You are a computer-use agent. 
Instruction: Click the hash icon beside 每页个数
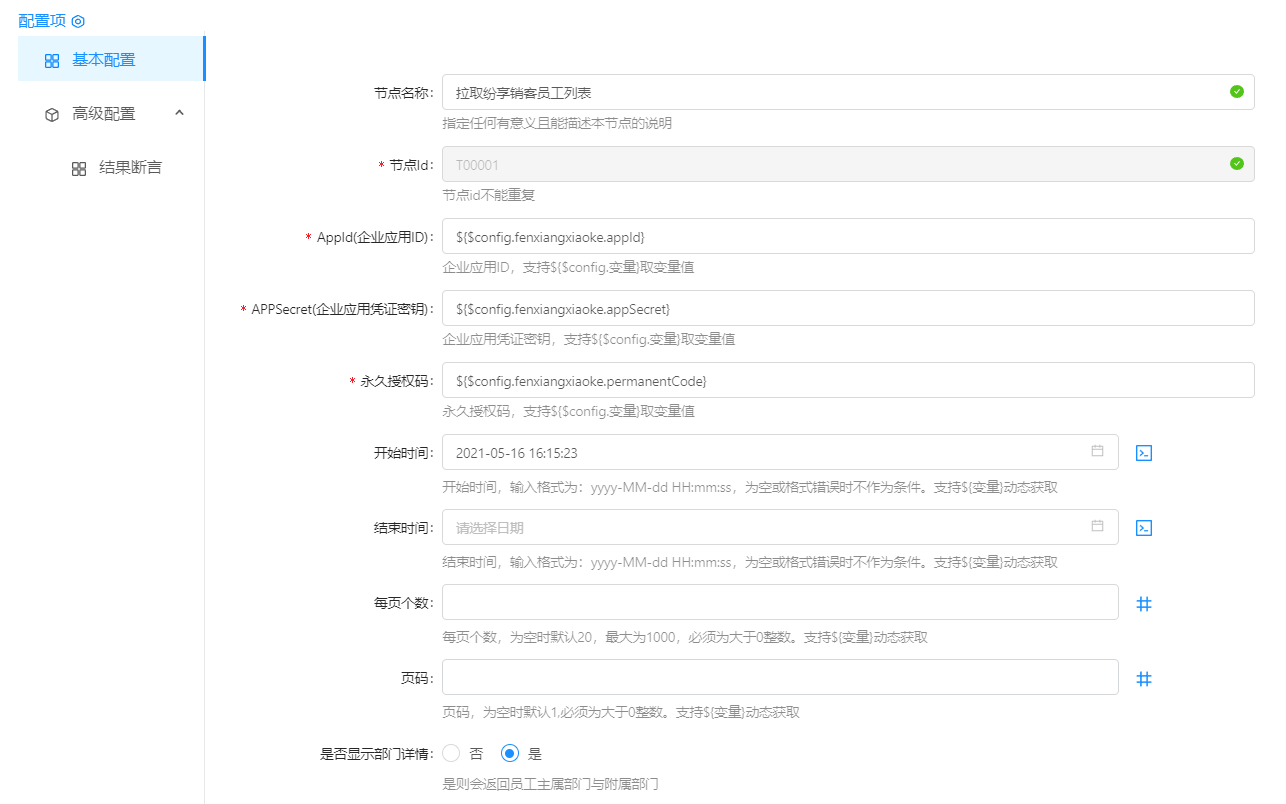pyautogui.click(x=1144, y=604)
